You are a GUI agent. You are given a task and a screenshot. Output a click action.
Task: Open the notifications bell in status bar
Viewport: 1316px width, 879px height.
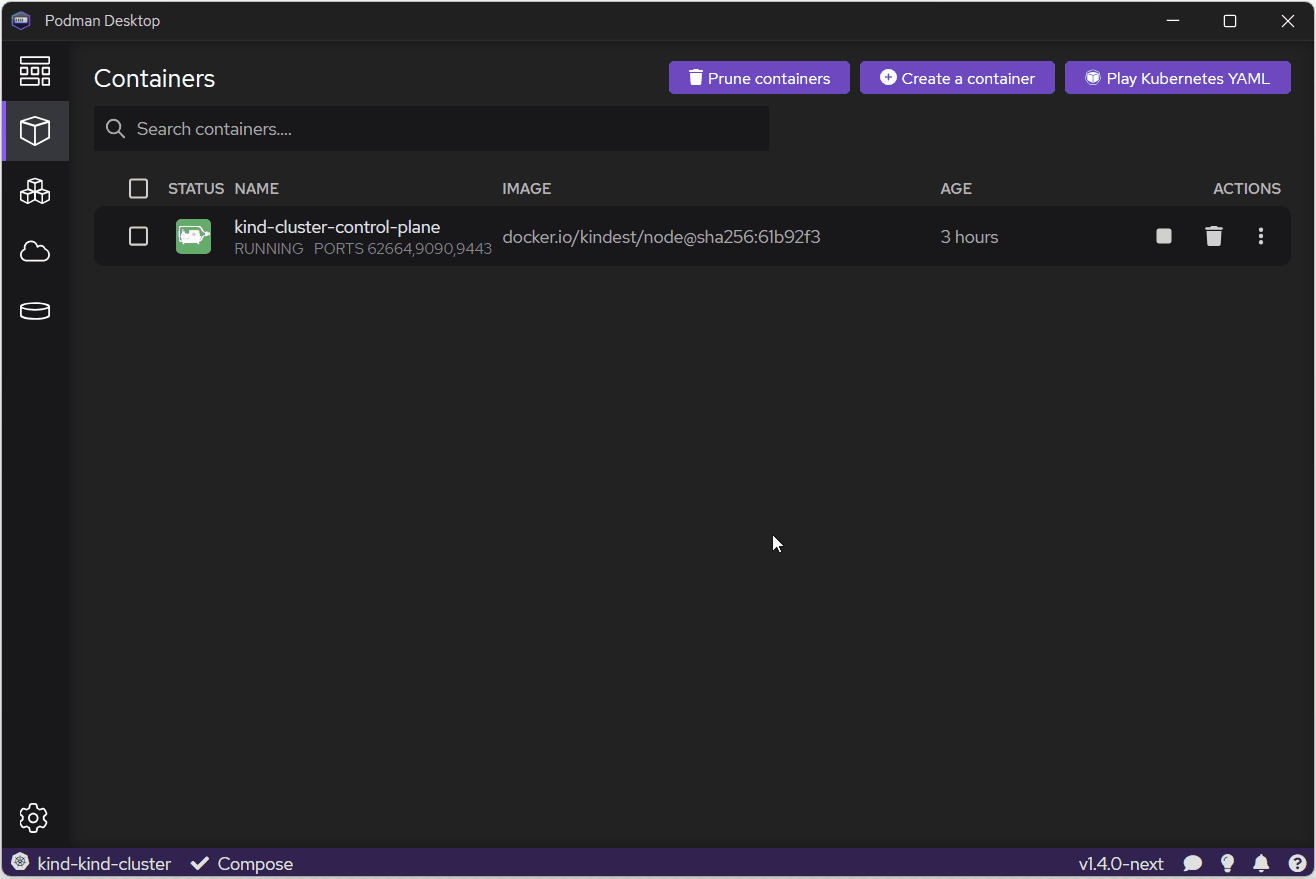(1261, 863)
